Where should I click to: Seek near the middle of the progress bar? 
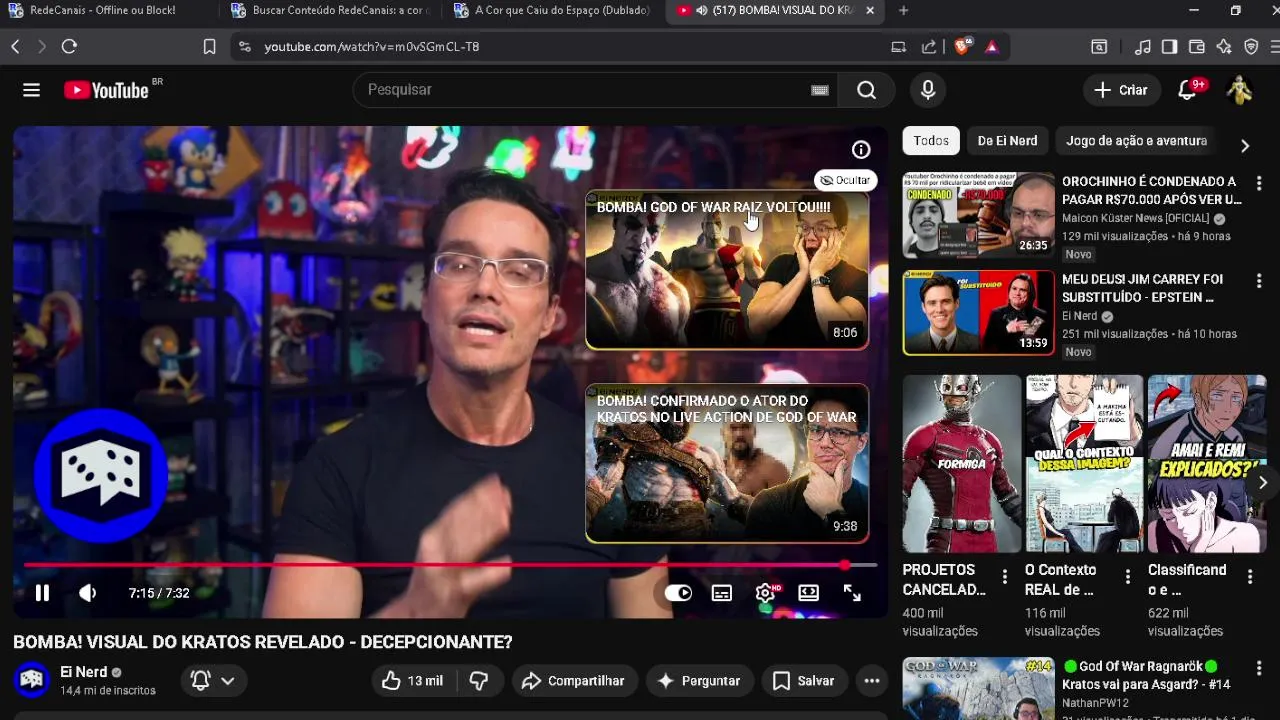tap(450, 565)
